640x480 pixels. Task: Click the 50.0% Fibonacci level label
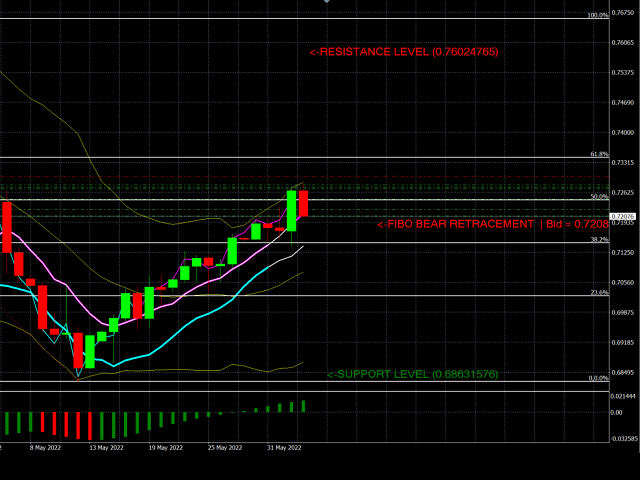click(599, 197)
